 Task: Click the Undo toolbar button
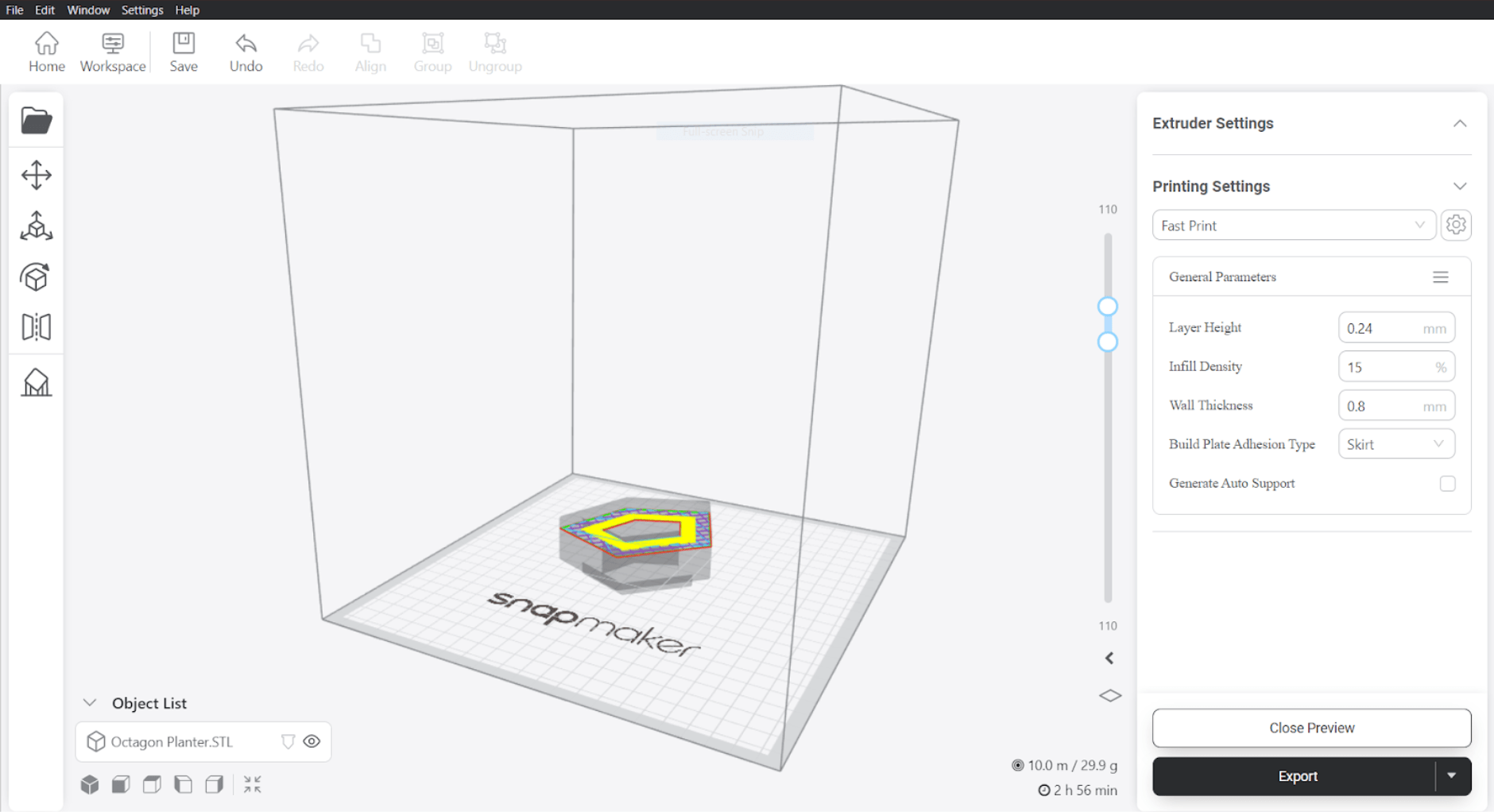pyautogui.click(x=246, y=52)
